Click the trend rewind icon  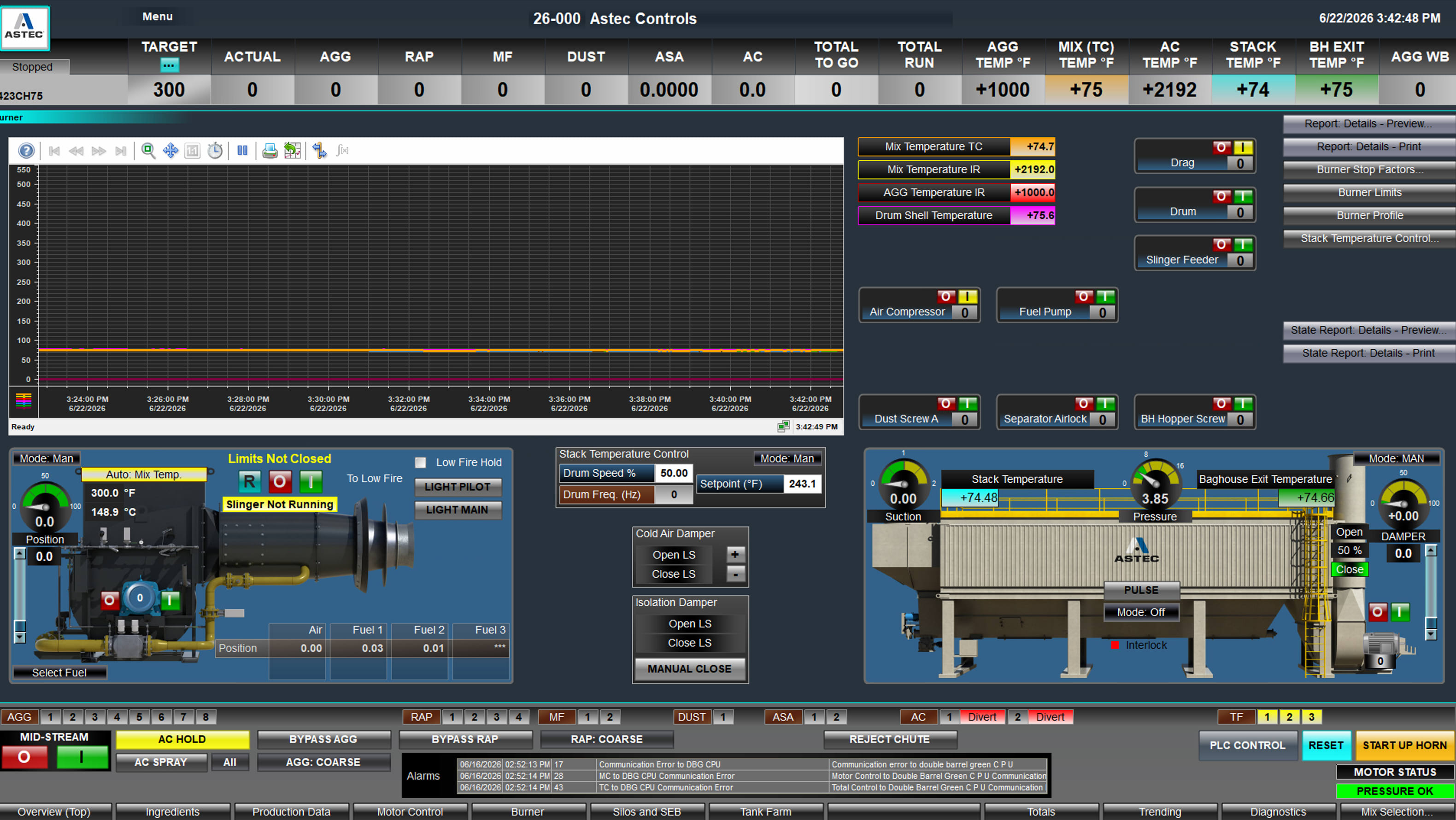tap(76, 151)
